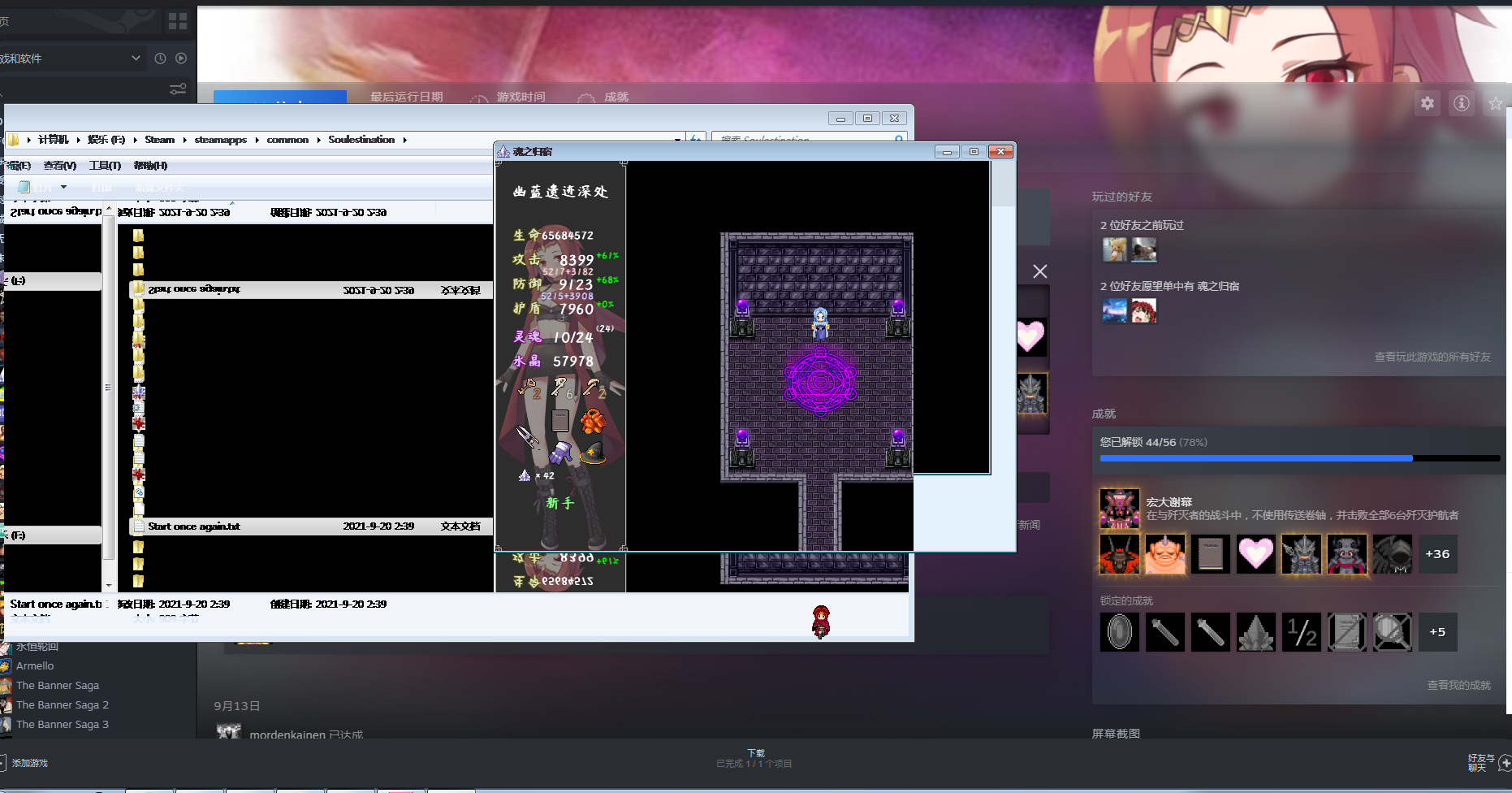This screenshot has height=793, width=1512.
Task: Toggle the favorite star for this game
Action: click(x=1496, y=103)
